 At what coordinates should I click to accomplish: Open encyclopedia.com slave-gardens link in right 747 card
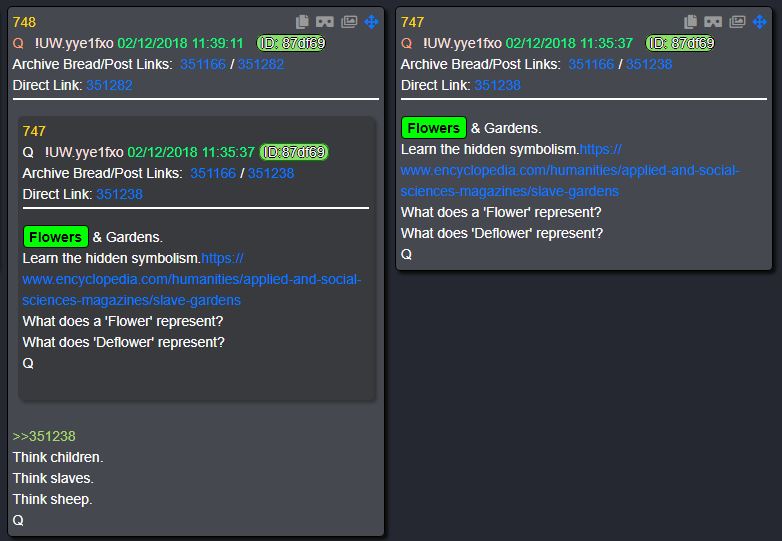pyautogui.click(x=570, y=171)
